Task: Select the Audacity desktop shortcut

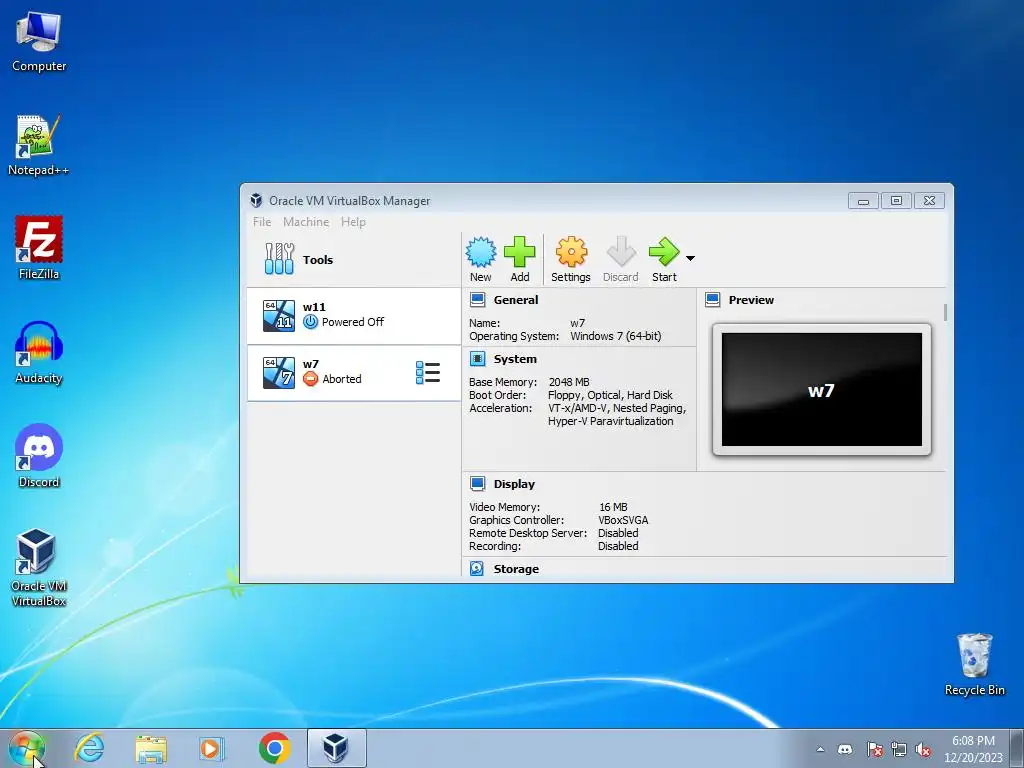Action: click(x=39, y=353)
